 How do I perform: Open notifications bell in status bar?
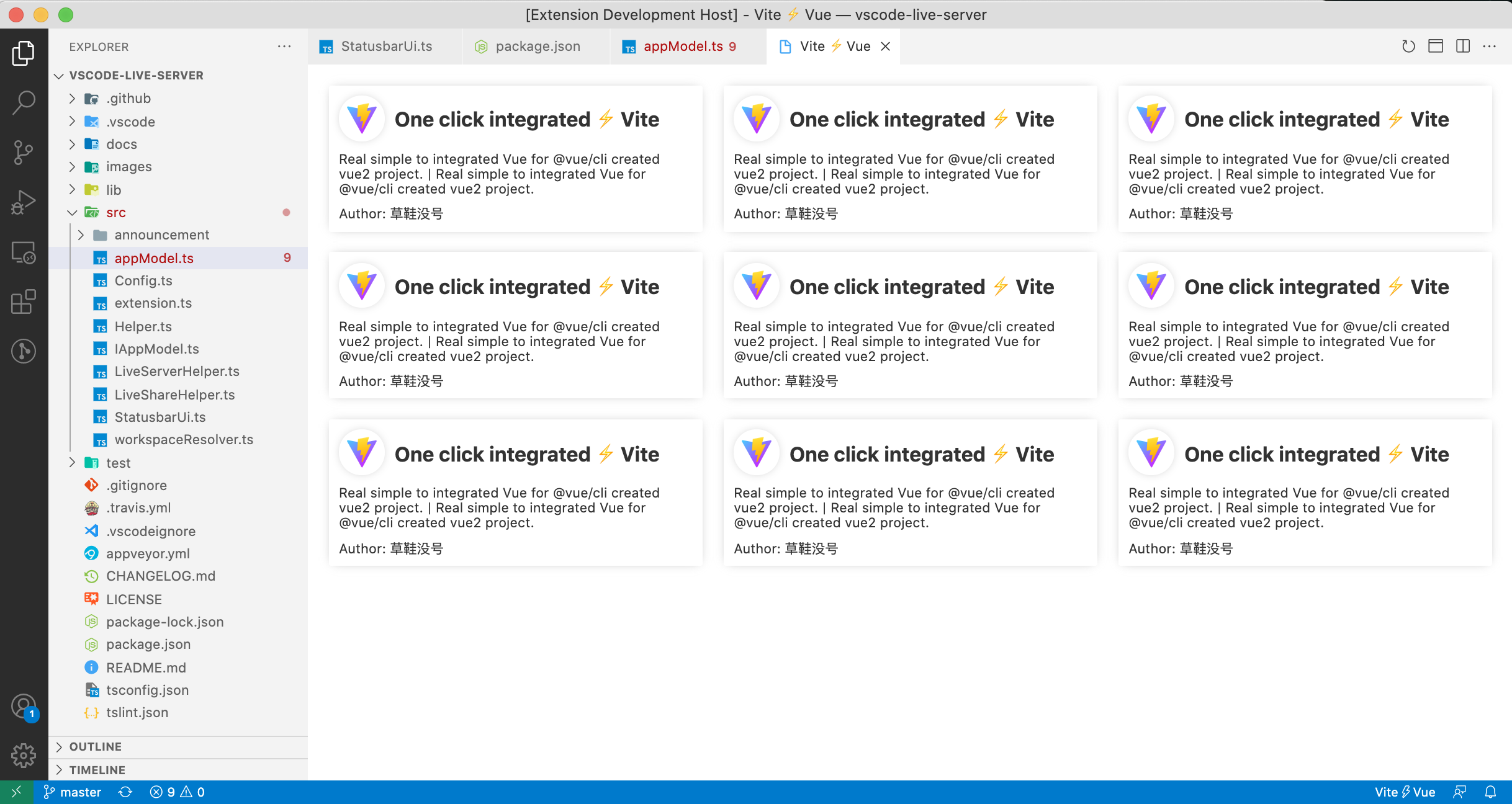[x=1490, y=792]
